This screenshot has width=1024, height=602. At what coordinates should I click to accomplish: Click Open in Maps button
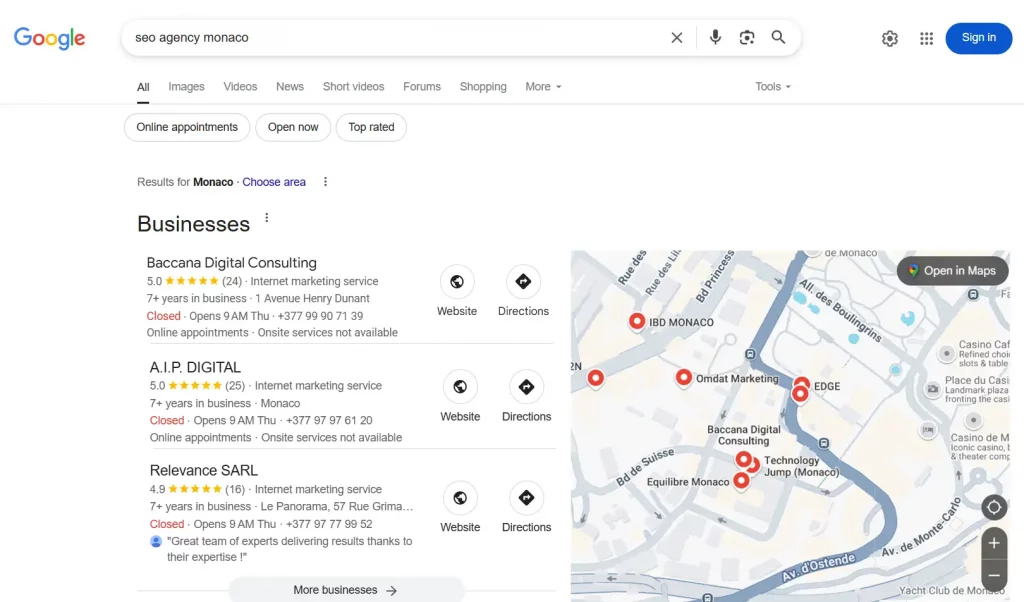952,270
